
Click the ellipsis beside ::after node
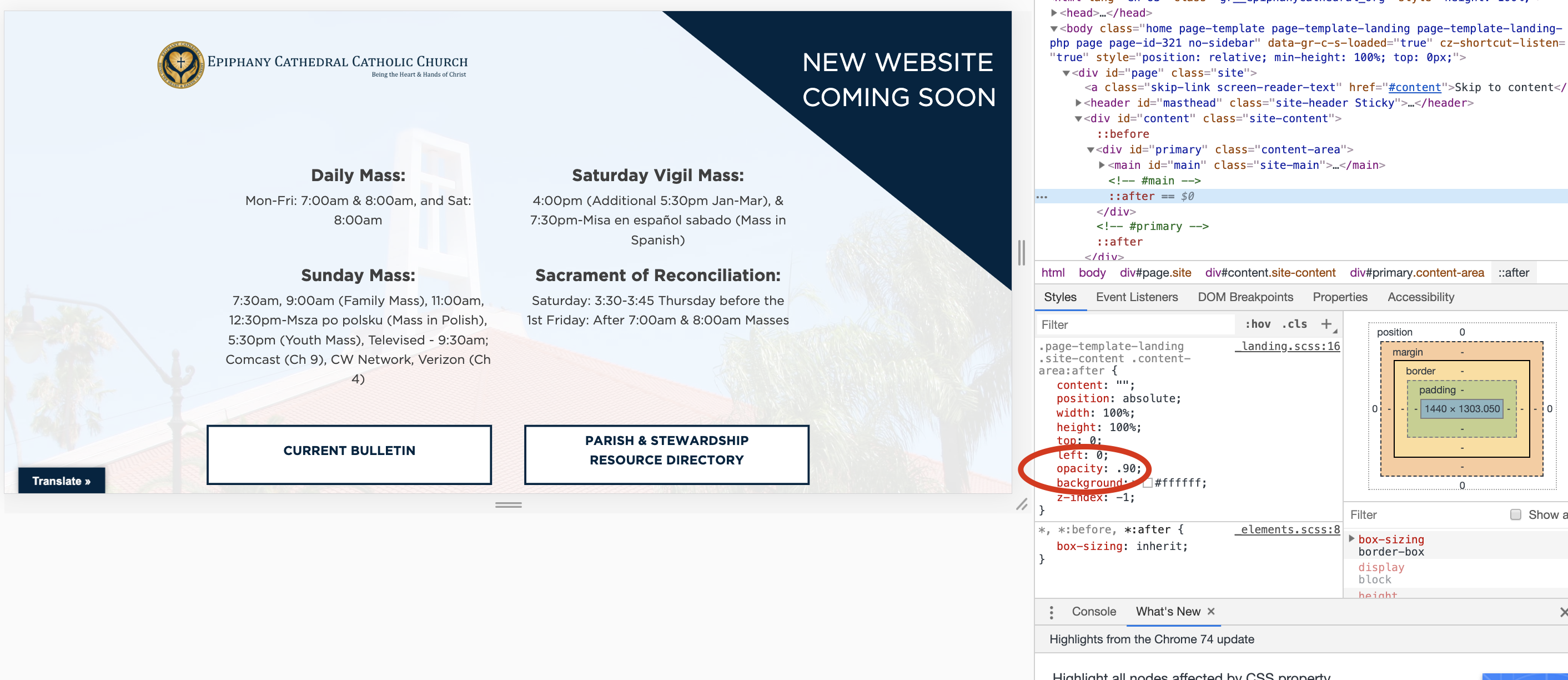click(1042, 197)
